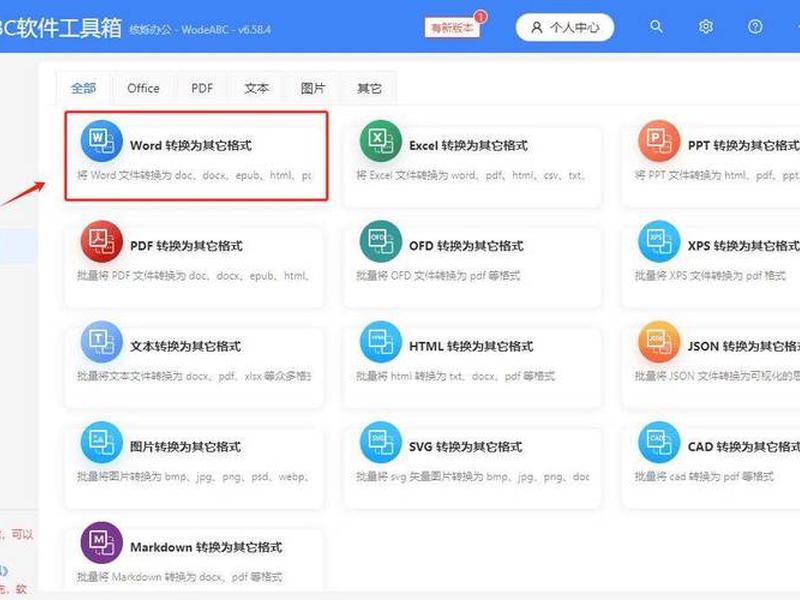Switch to the 文本 tab
The height and width of the screenshot is (600, 800).
point(257,88)
